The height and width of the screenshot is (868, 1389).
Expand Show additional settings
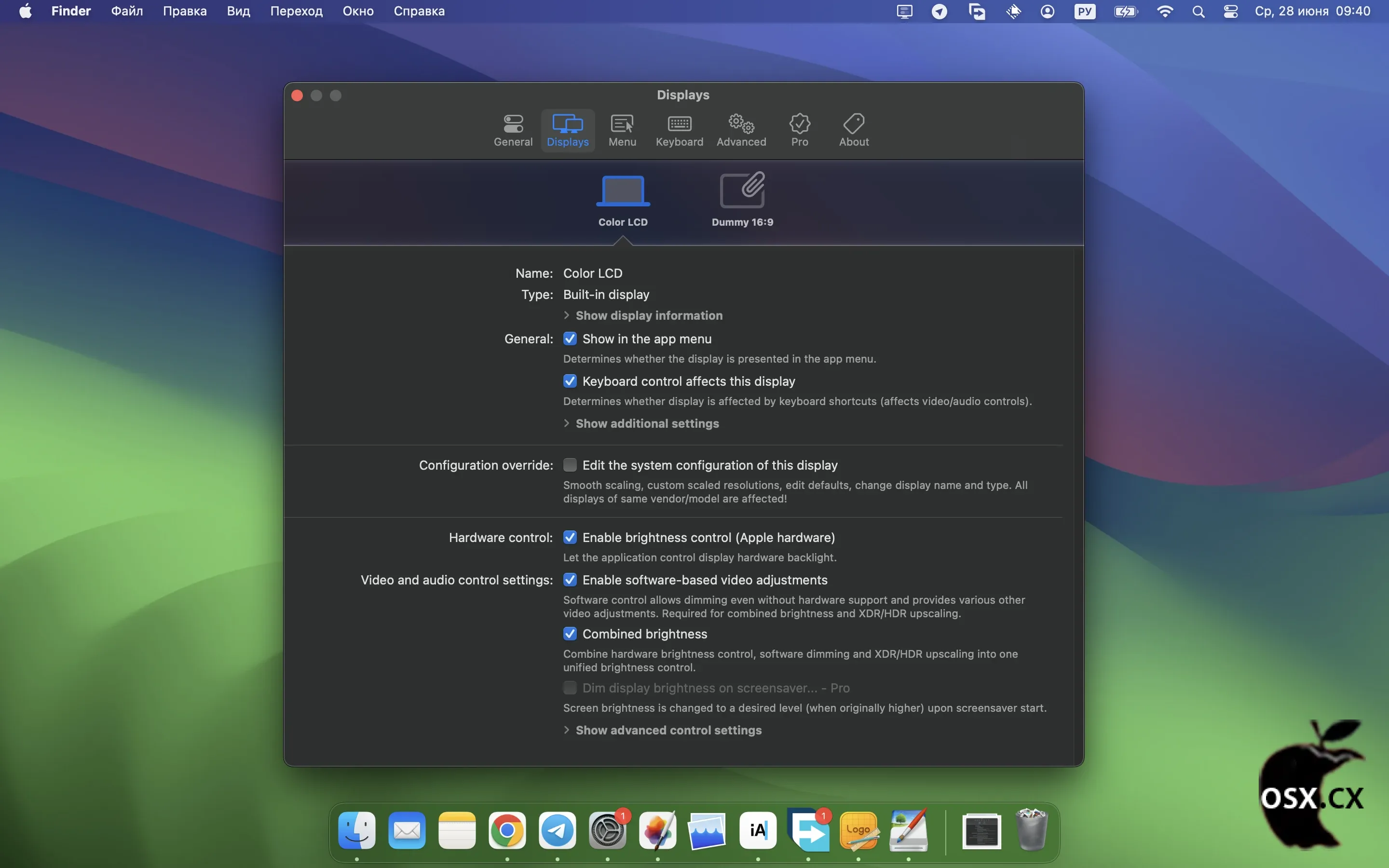click(641, 423)
